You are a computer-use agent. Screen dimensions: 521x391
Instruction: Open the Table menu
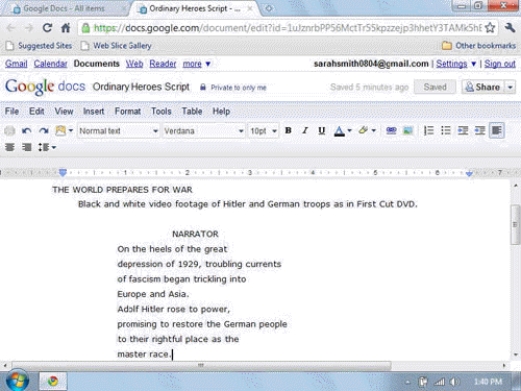click(x=192, y=111)
